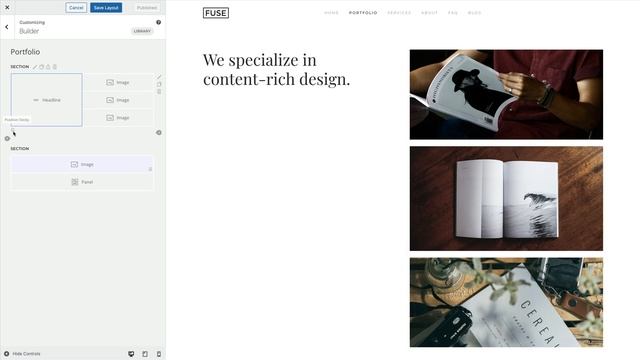Open the Library button

point(142,31)
